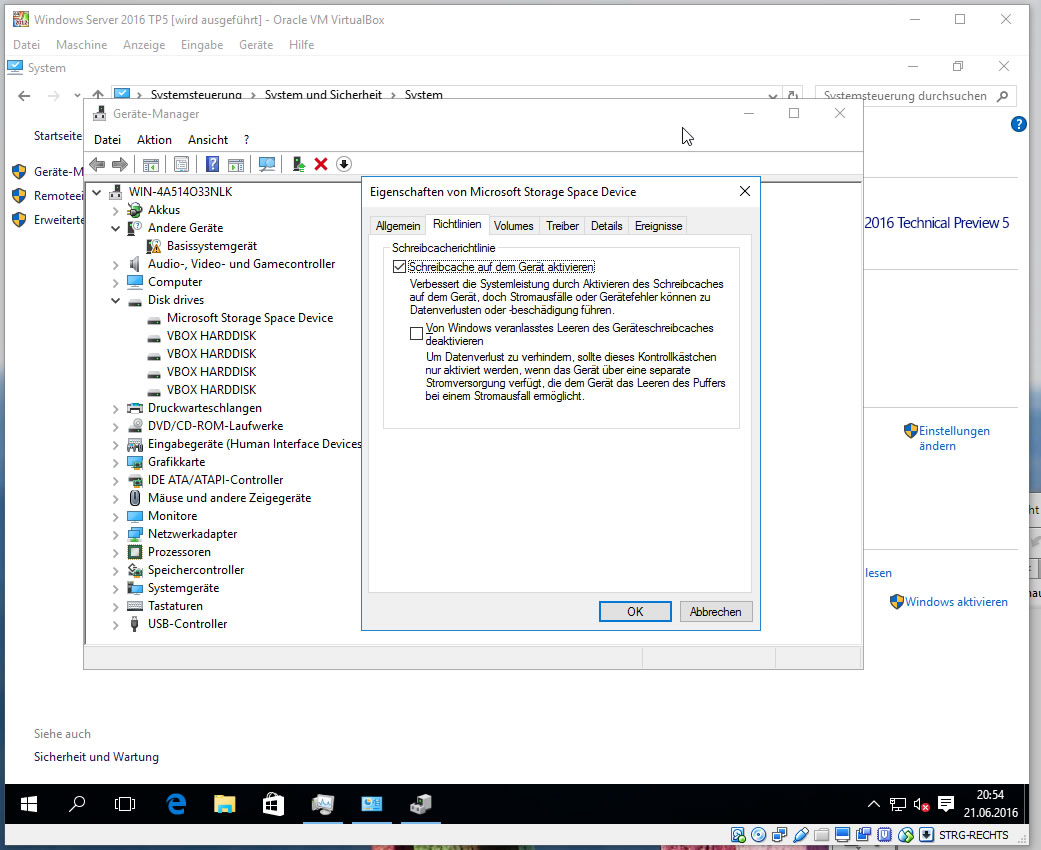Expand the Prozessoren node
Viewport: 1041px width, 850px height.
coord(116,552)
